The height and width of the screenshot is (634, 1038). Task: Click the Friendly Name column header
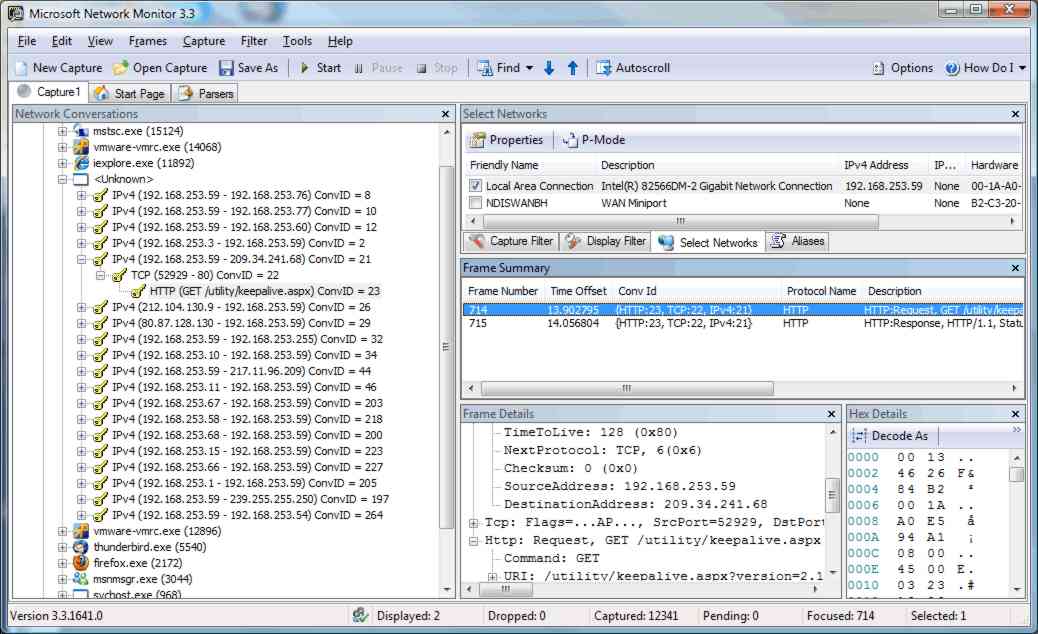point(504,165)
